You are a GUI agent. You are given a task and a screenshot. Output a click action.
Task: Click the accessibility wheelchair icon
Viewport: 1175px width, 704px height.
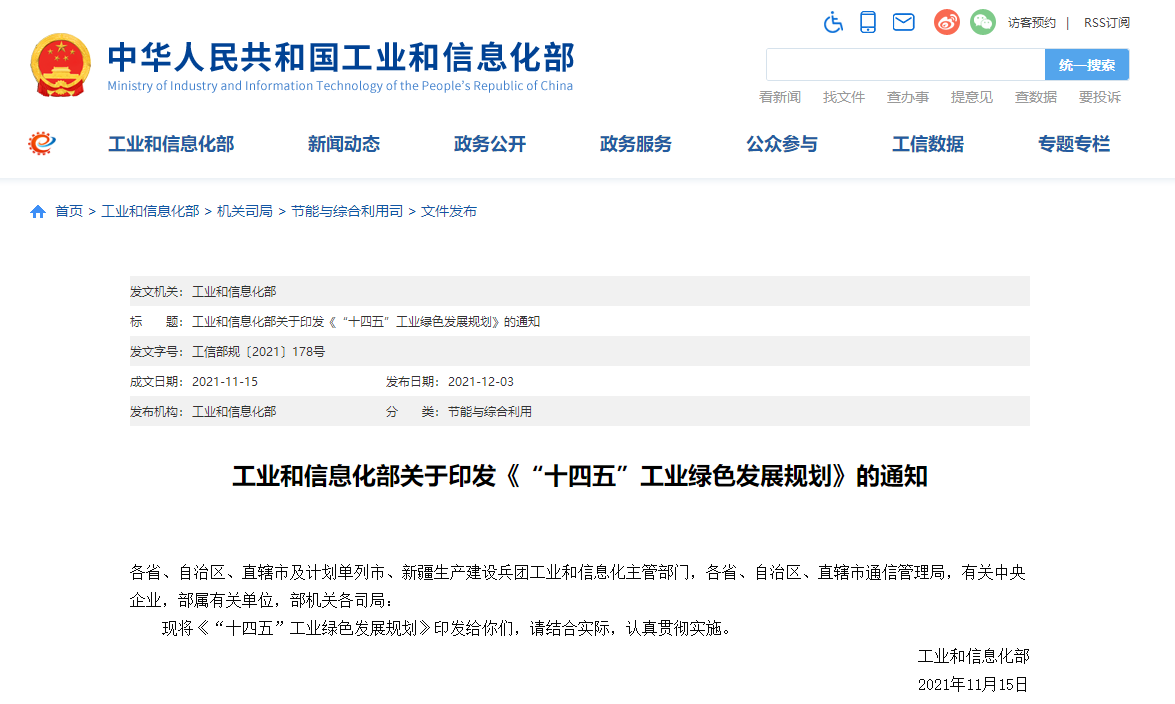(833, 22)
